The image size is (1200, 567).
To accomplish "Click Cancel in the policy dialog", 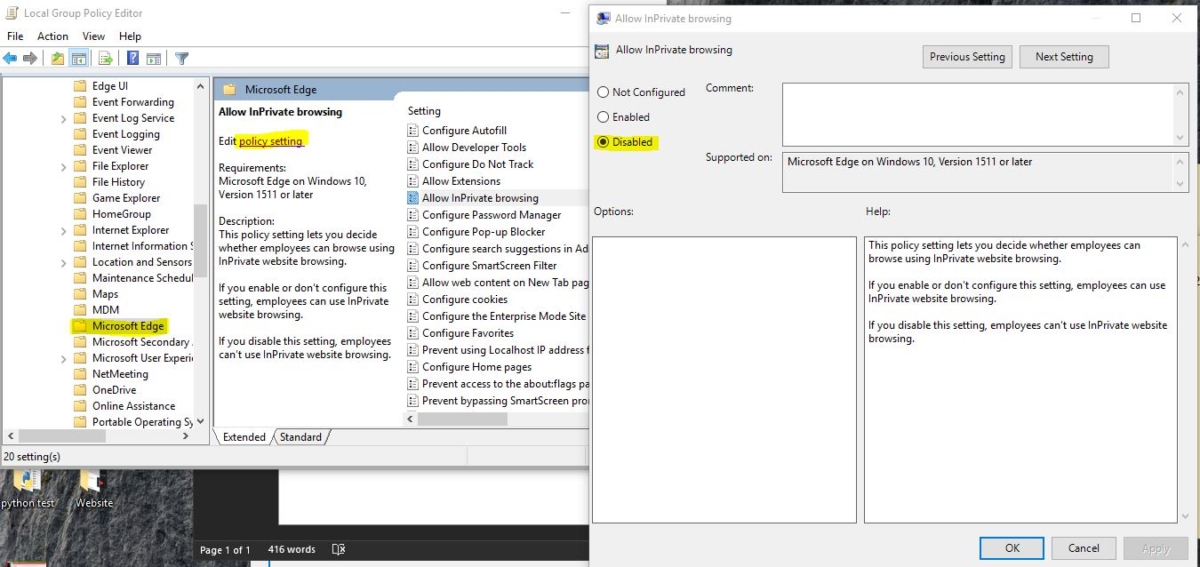I will point(1084,548).
